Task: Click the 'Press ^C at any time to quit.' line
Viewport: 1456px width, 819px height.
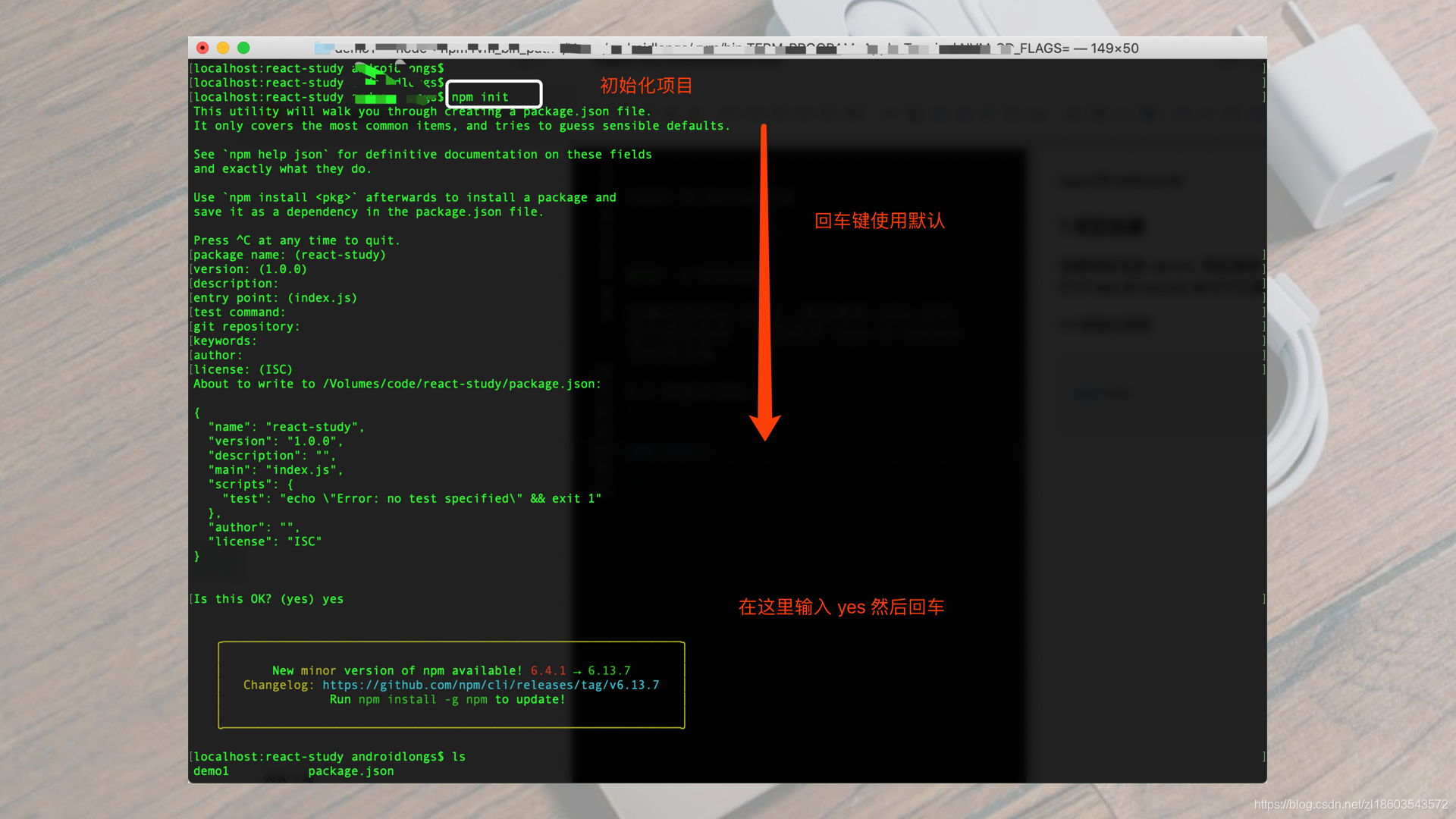Action: pyautogui.click(x=297, y=240)
